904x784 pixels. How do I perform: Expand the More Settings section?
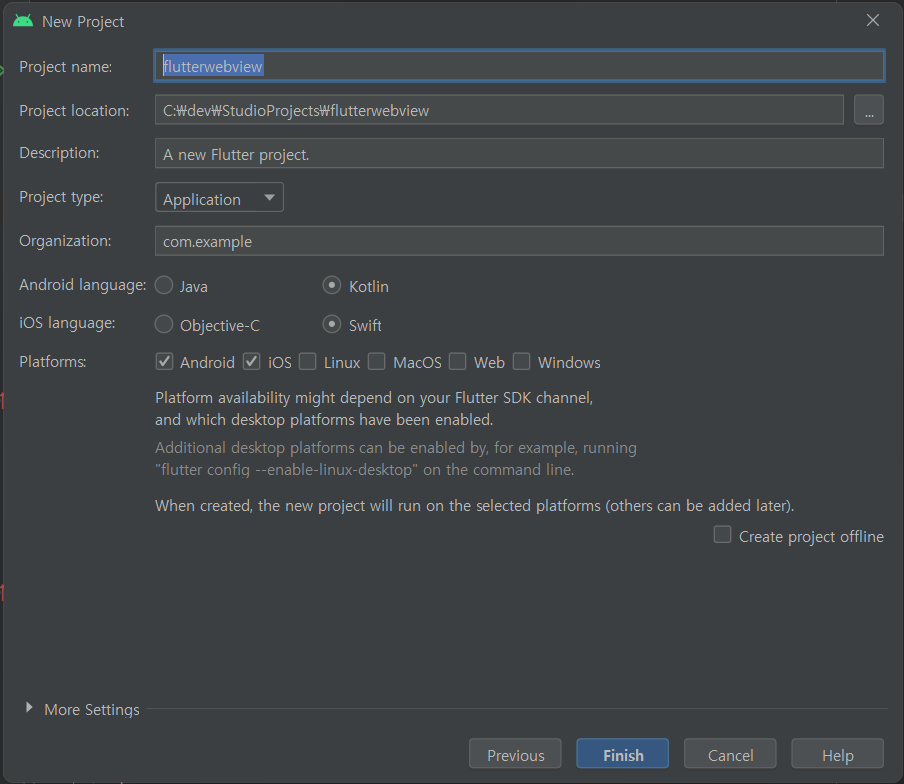coord(29,708)
